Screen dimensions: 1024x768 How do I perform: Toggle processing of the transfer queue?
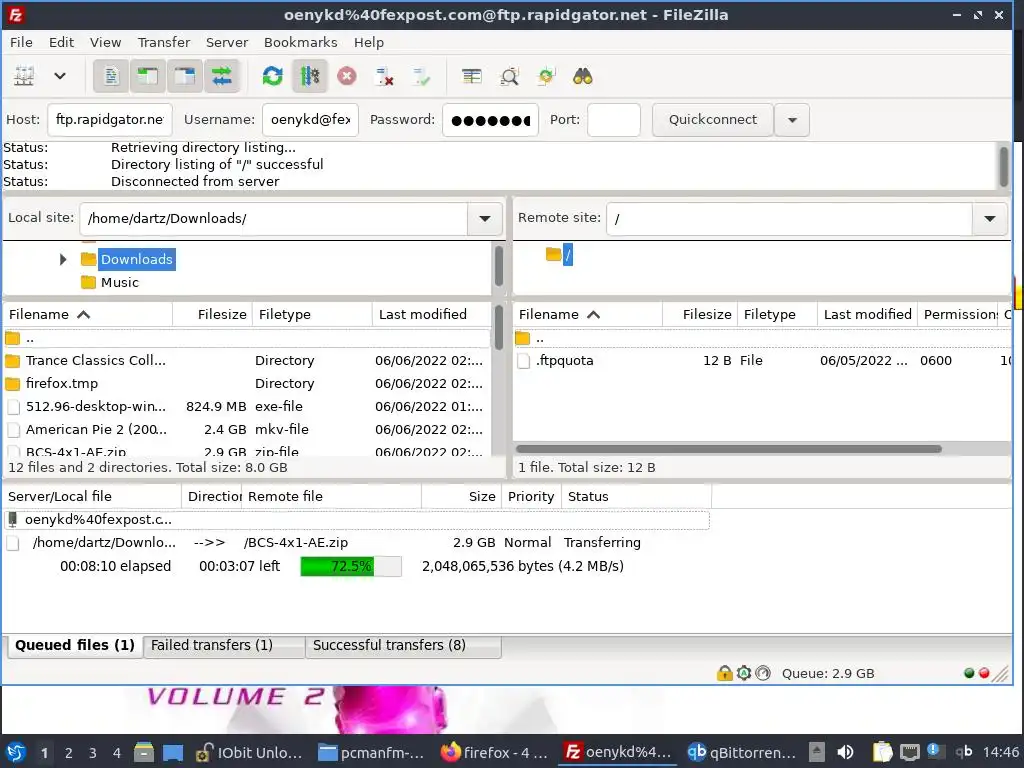pos(310,76)
